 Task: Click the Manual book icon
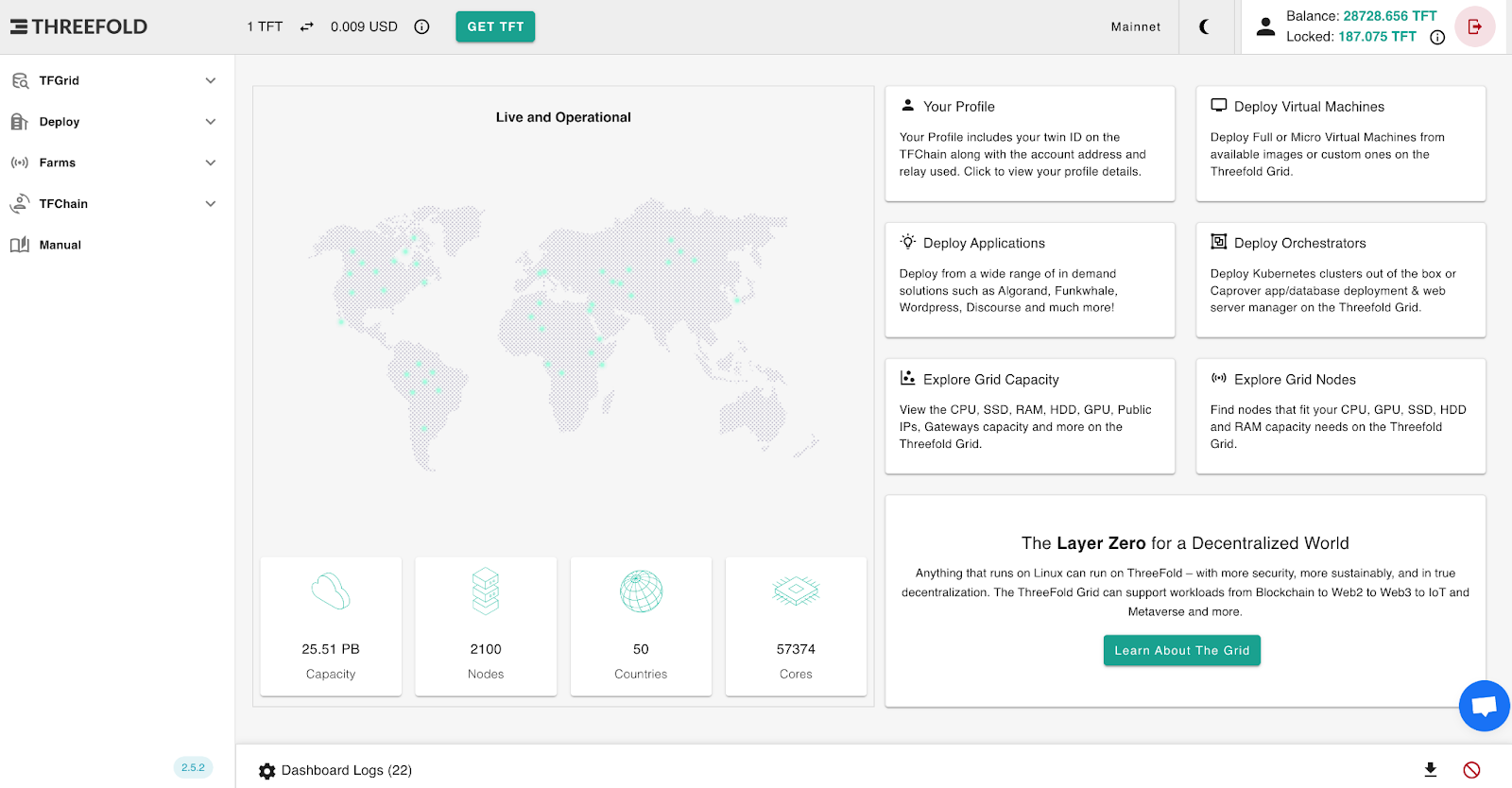20,245
